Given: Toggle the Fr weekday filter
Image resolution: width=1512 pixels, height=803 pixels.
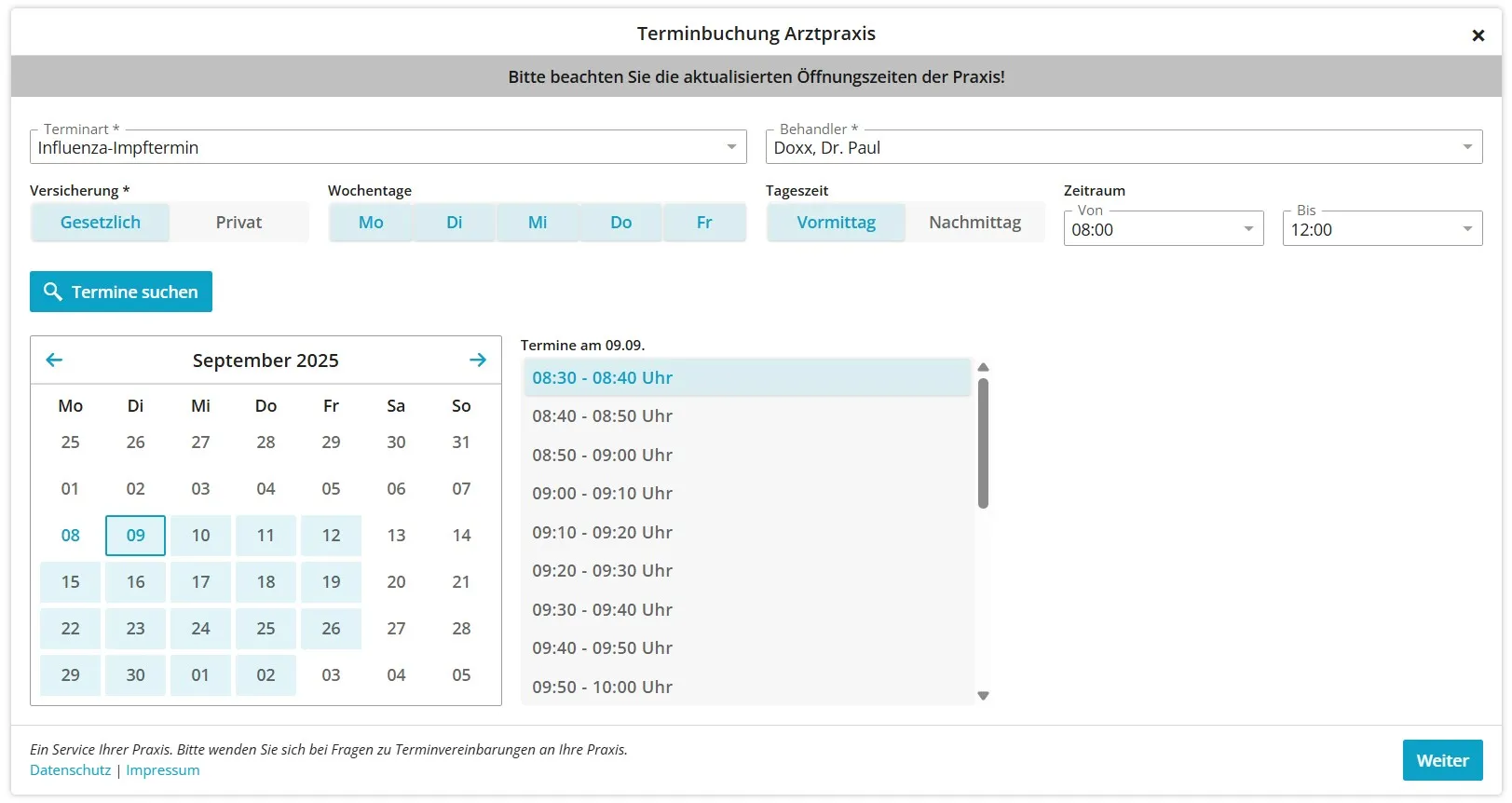Looking at the screenshot, I should tap(704, 223).
